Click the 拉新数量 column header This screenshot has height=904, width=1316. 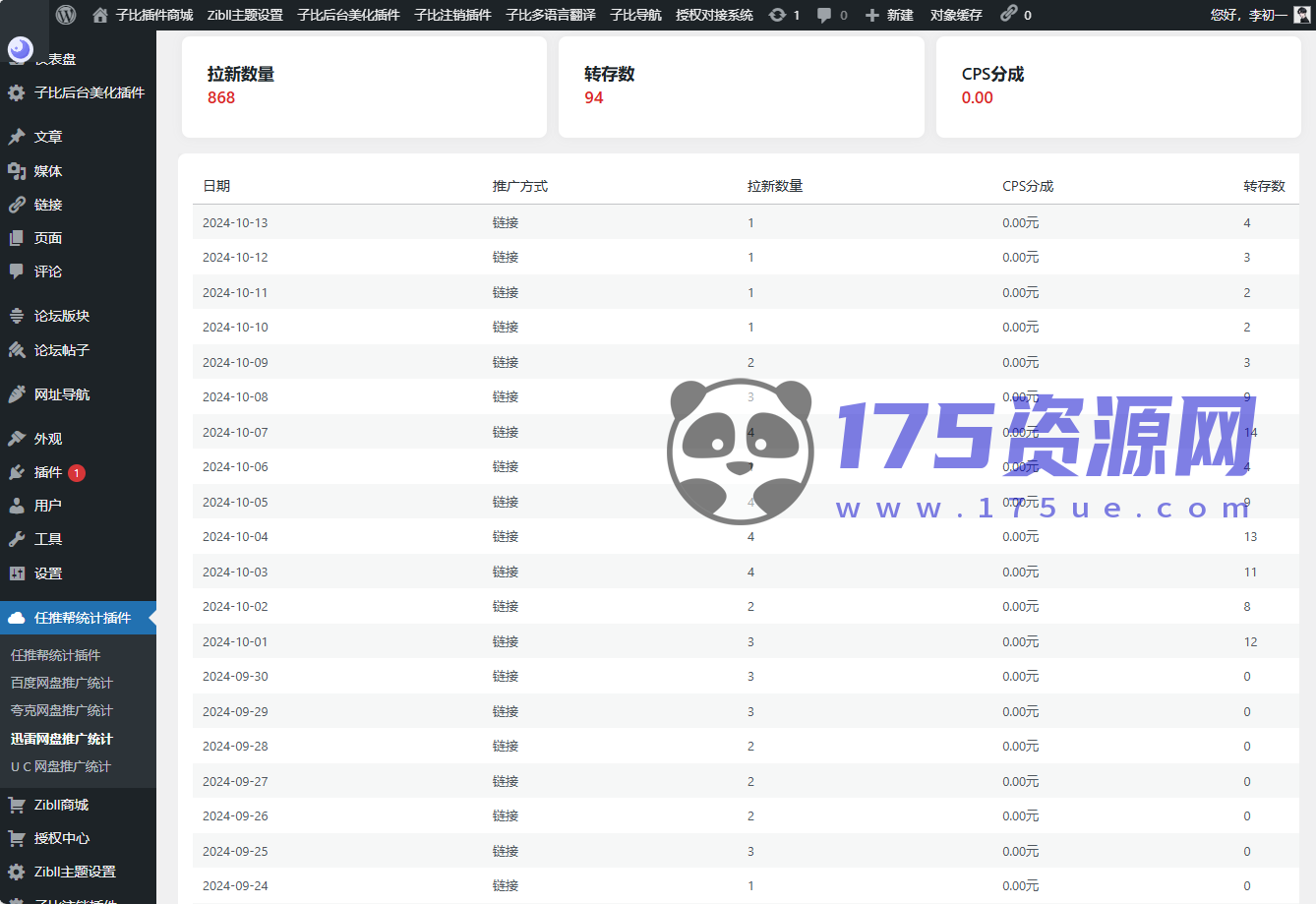[x=775, y=186]
